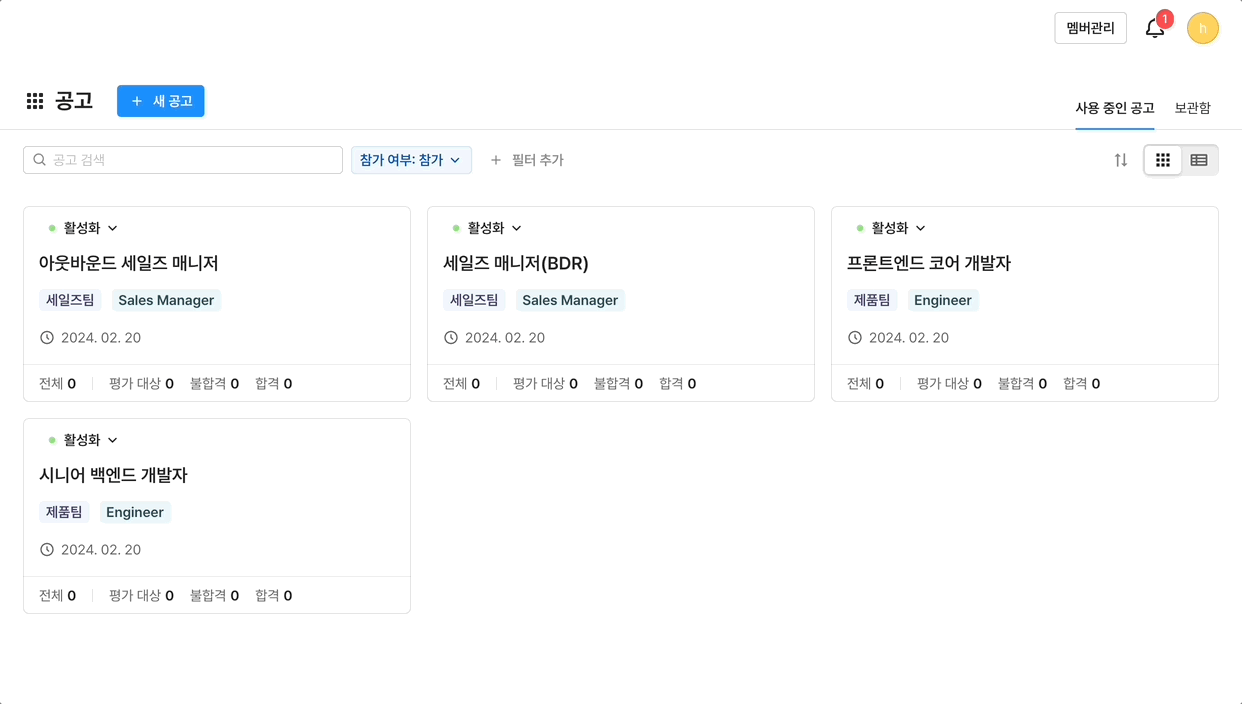Open 멤버관리 page

tap(1090, 28)
